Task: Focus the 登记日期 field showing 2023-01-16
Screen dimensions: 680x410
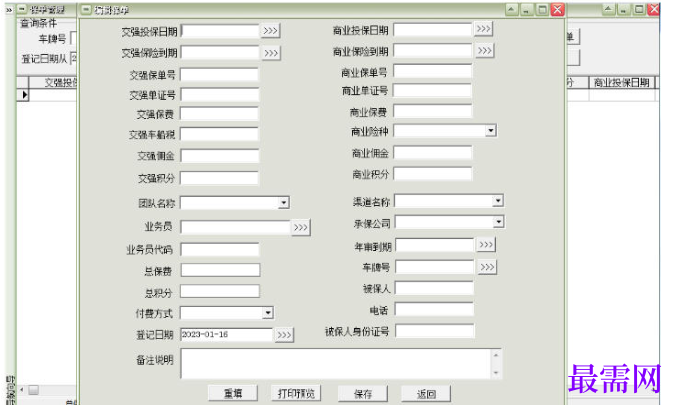Action: pos(227,335)
